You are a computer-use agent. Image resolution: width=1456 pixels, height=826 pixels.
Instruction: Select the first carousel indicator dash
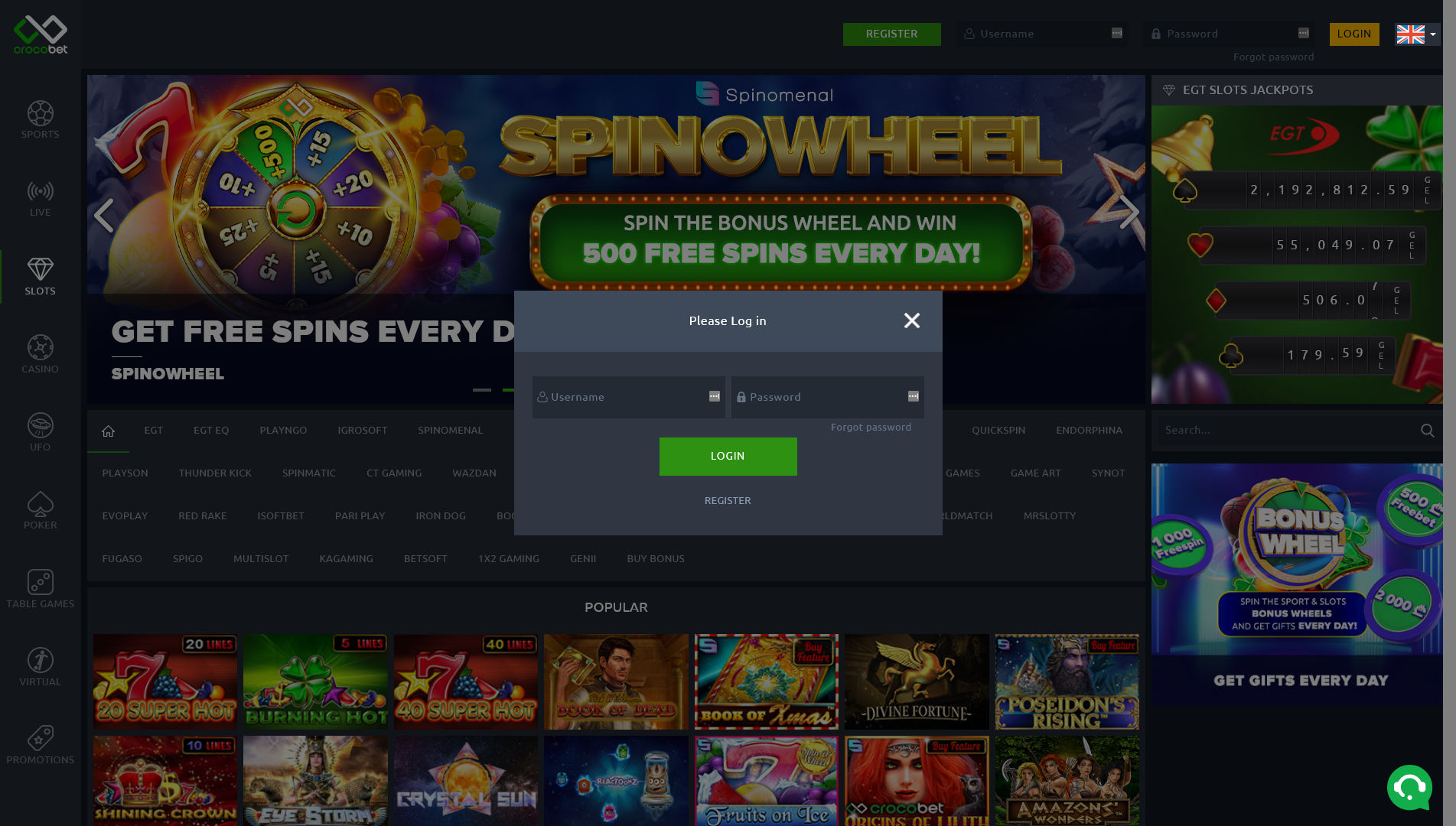coord(482,390)
